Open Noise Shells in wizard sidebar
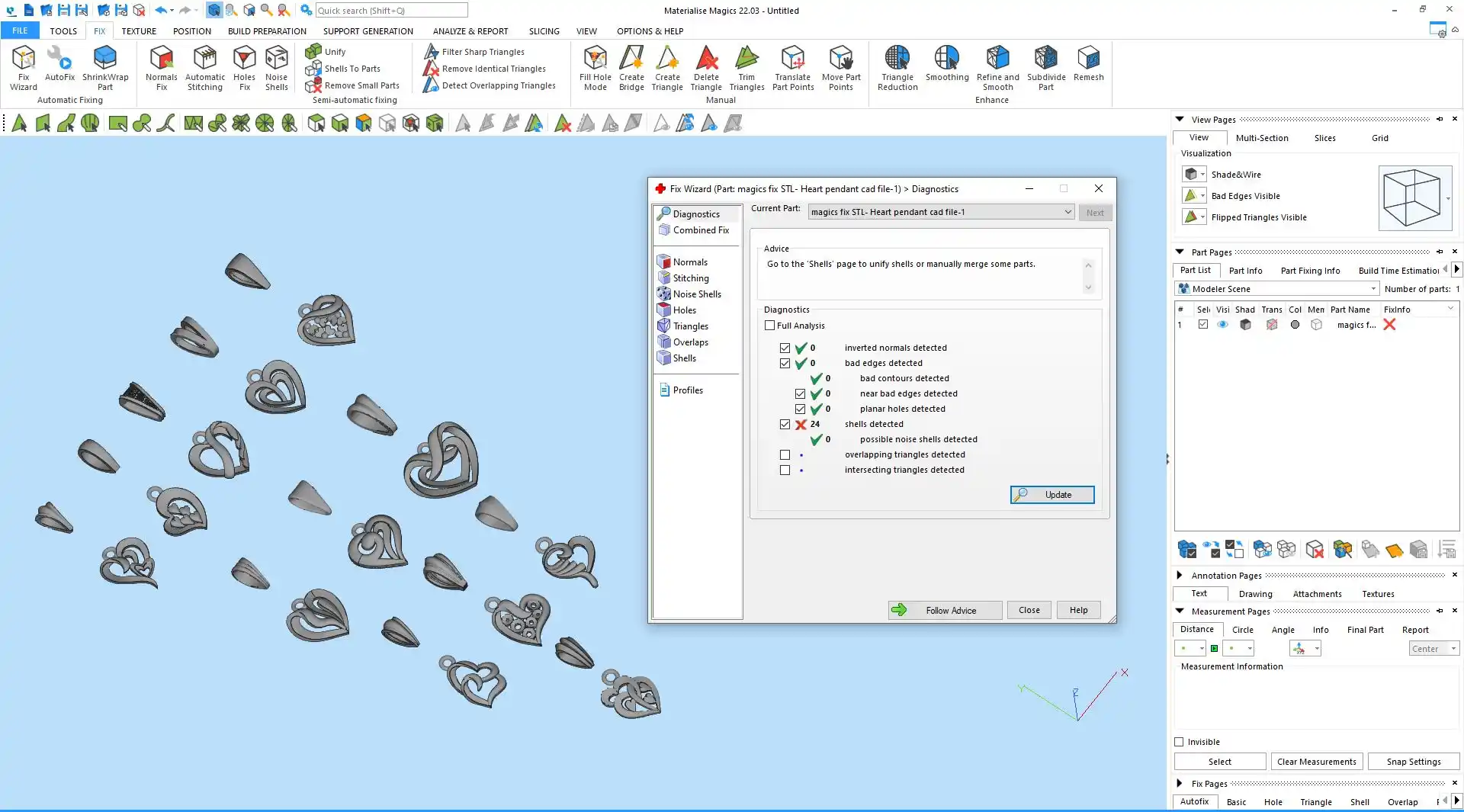The image size is (1464, 812). point(696,294)
